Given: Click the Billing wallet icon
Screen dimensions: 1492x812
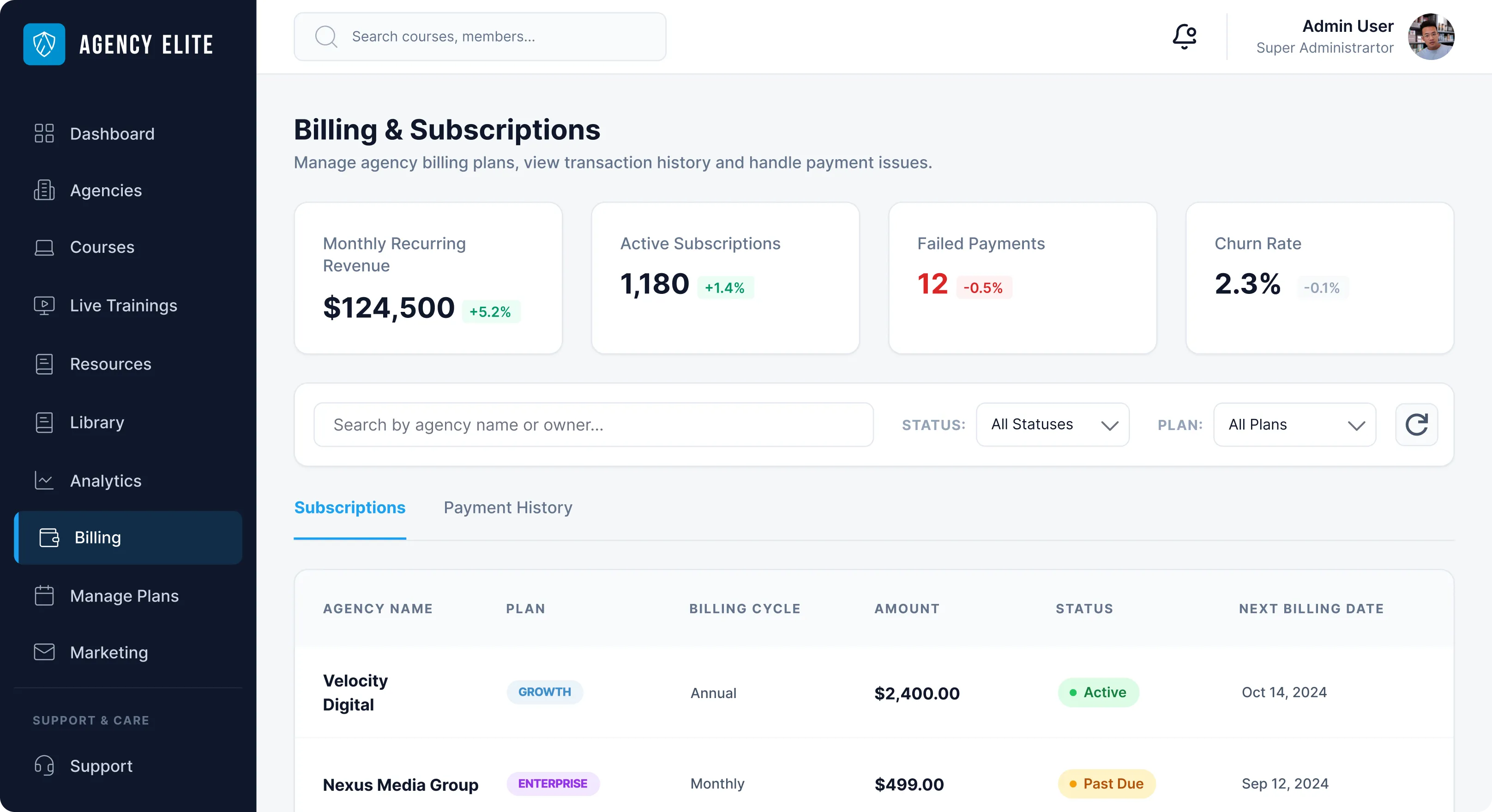Looking at the screenshot, I should pos(49,537).
